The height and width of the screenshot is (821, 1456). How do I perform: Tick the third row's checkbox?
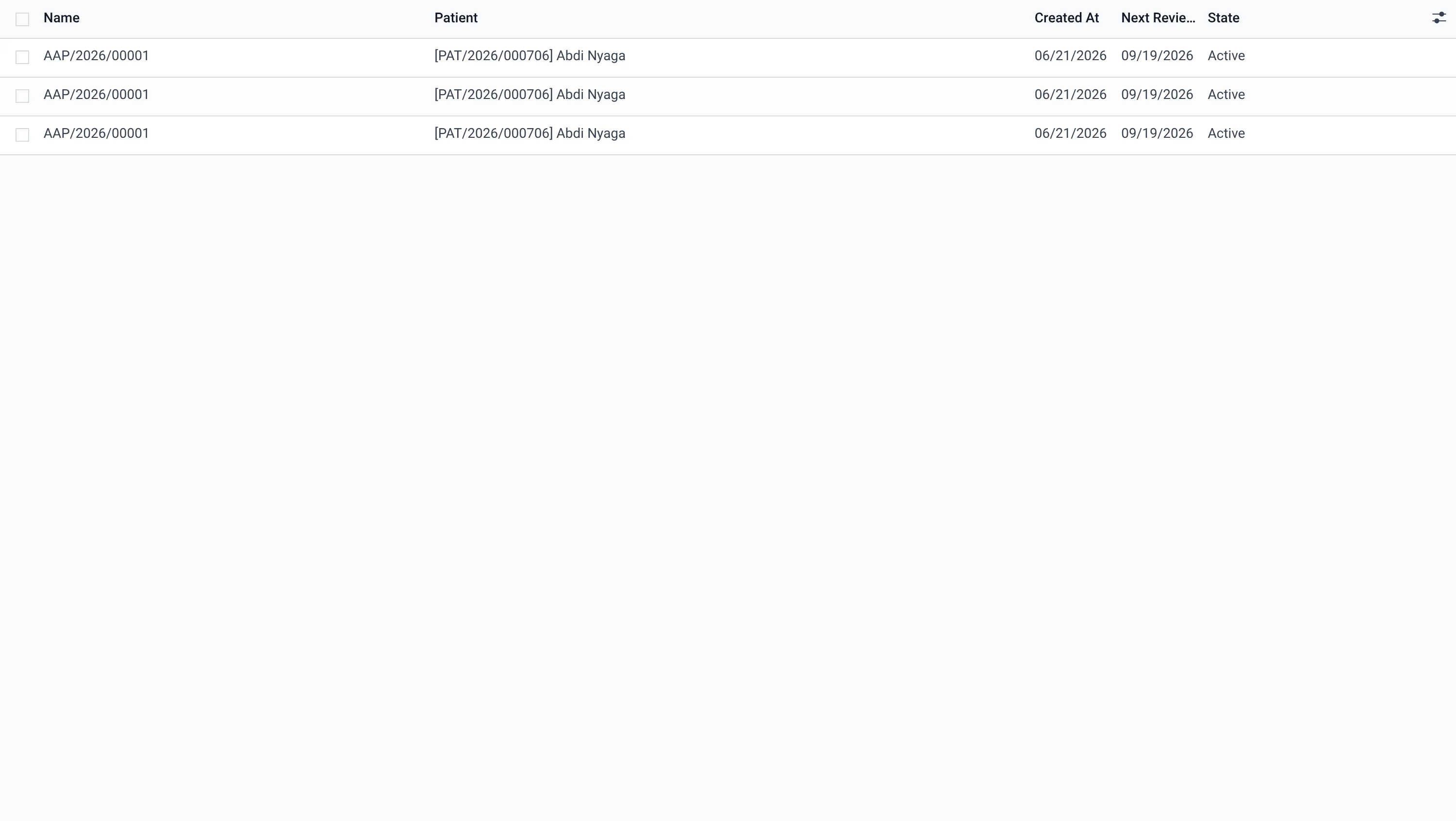(x=22, y=134)
